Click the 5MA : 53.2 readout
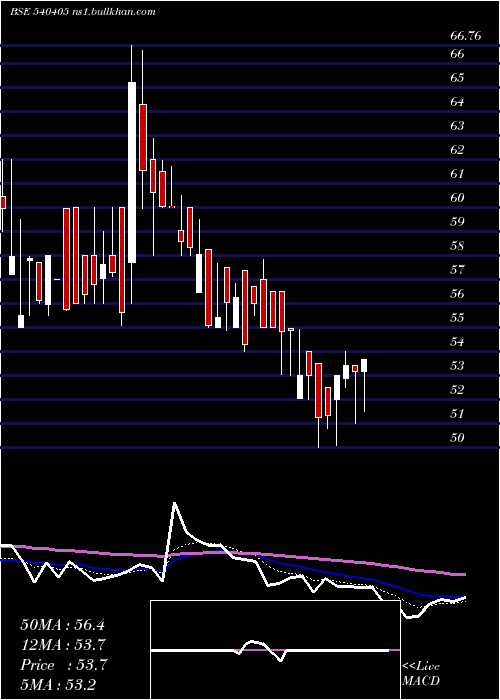500x700 pixels. click(58, 685)
